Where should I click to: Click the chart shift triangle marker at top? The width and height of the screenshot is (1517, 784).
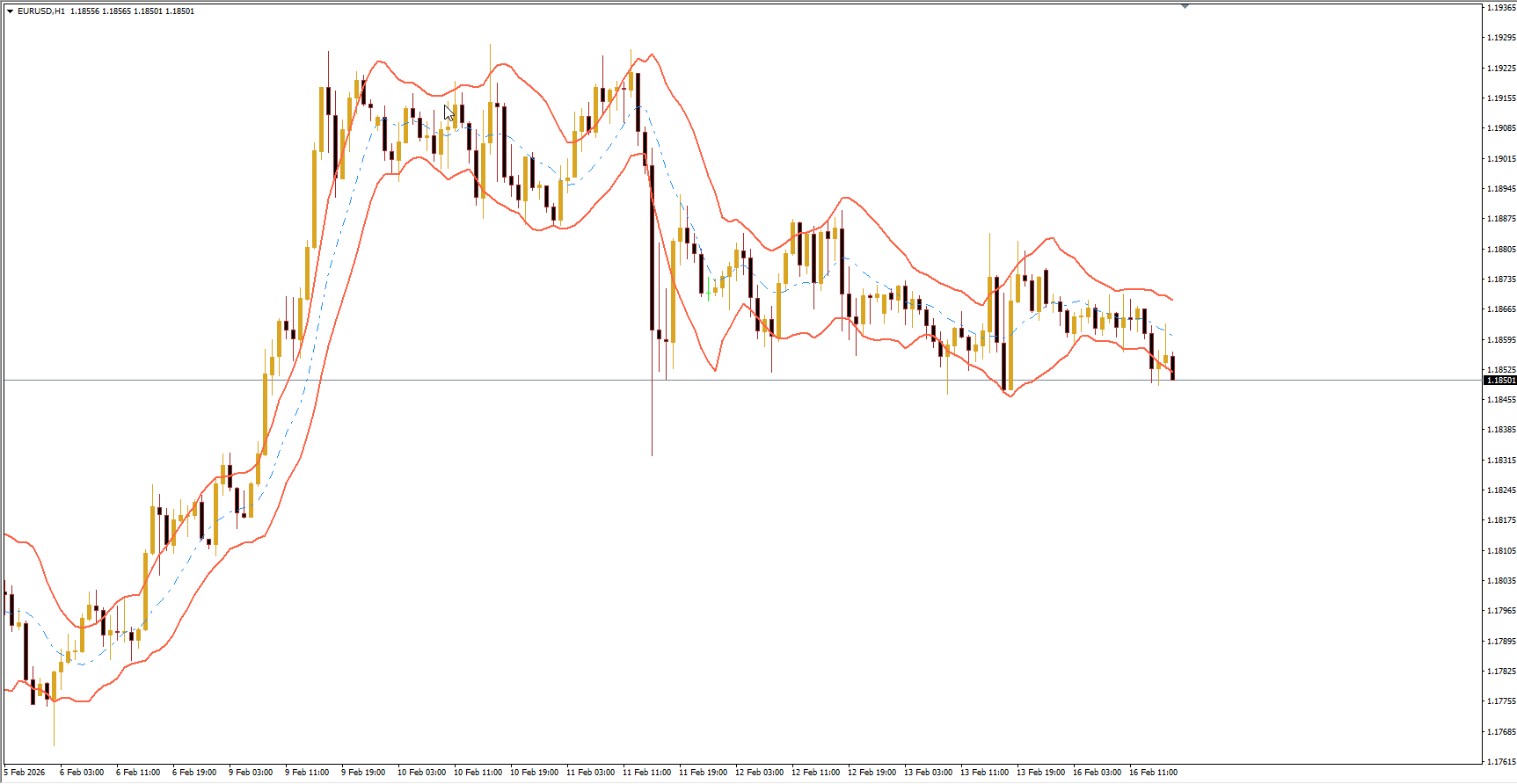pos(1185,6)
